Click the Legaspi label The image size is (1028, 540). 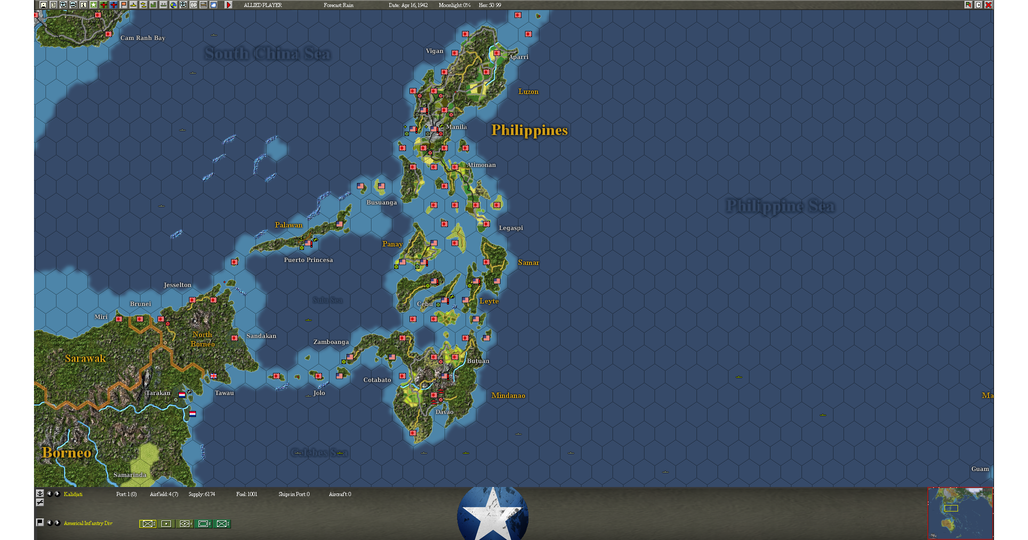(511, 228)
